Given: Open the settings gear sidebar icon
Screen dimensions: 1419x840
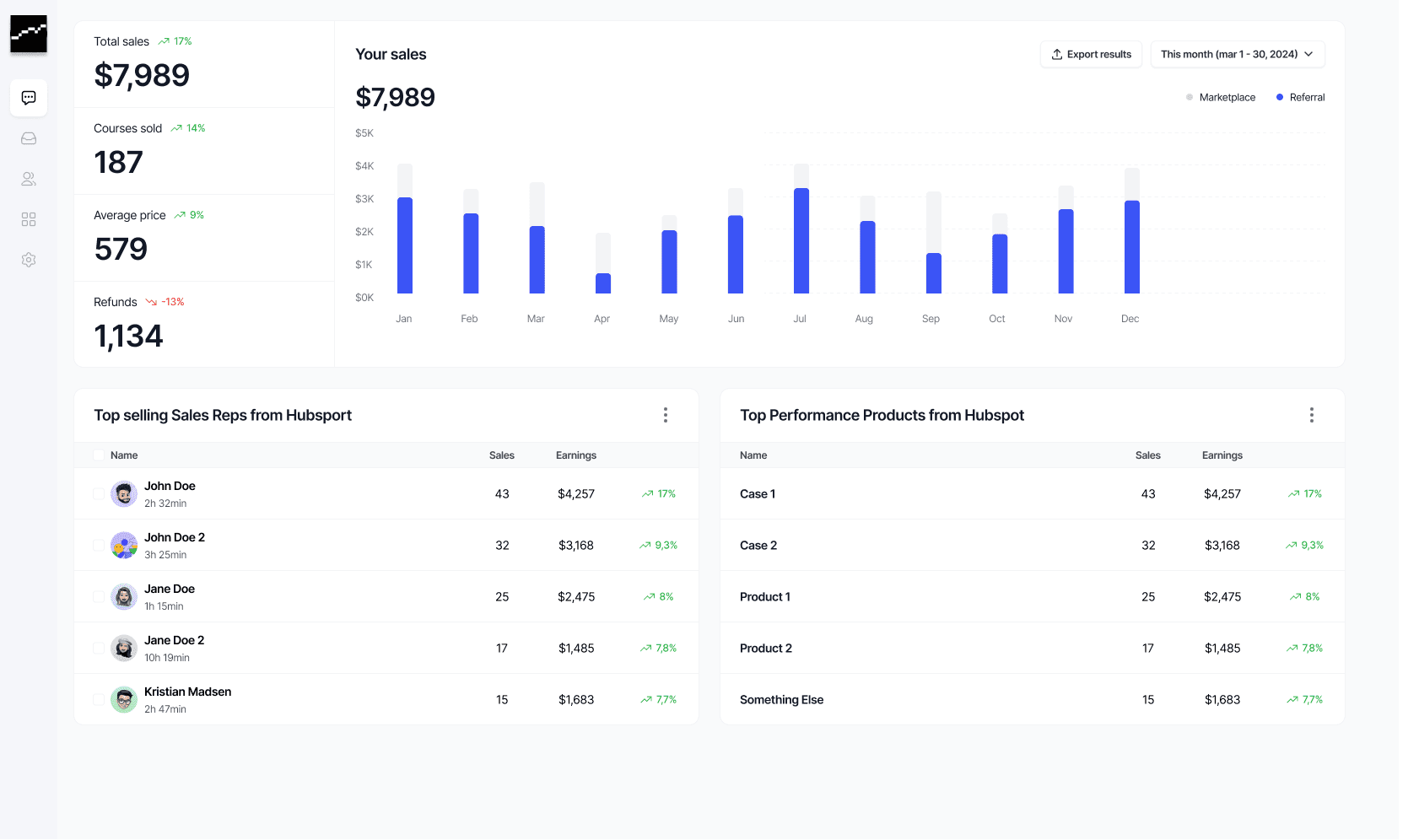Looking at the screenshot, I should [x=29, y=260].
